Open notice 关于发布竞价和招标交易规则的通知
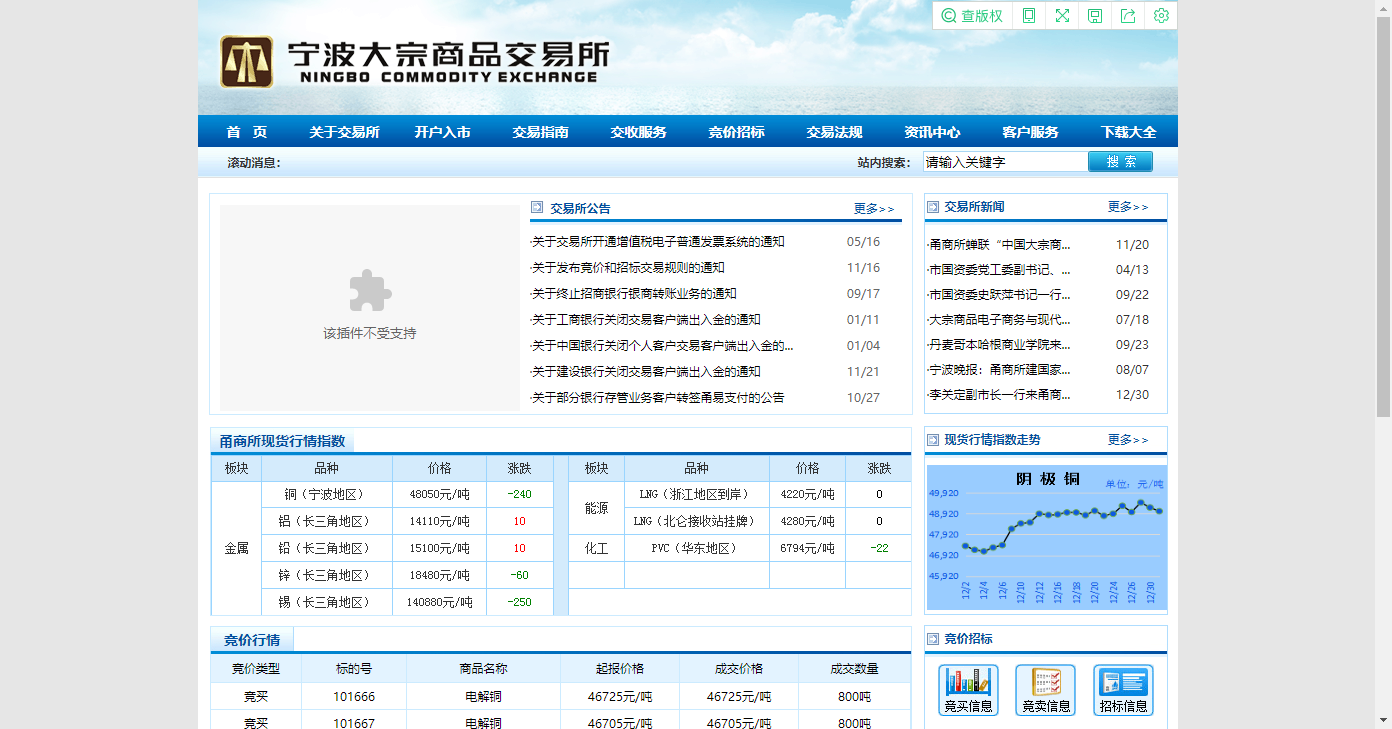Viewport: 1392px width, 729px height. 628,268
